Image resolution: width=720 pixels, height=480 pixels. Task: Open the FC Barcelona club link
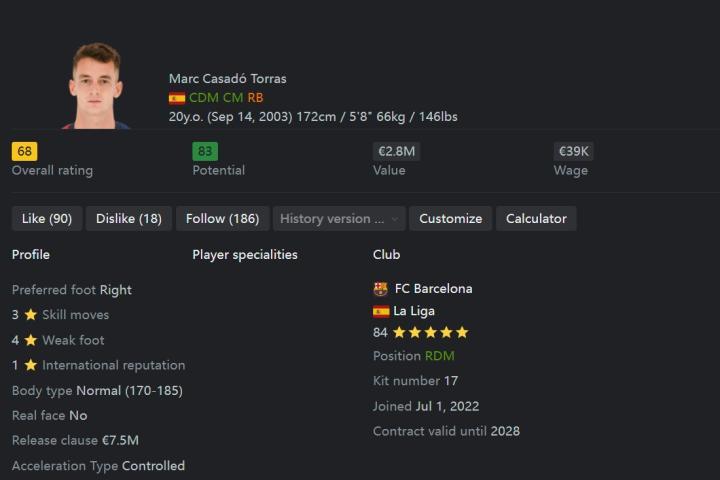tap(433, 289)
